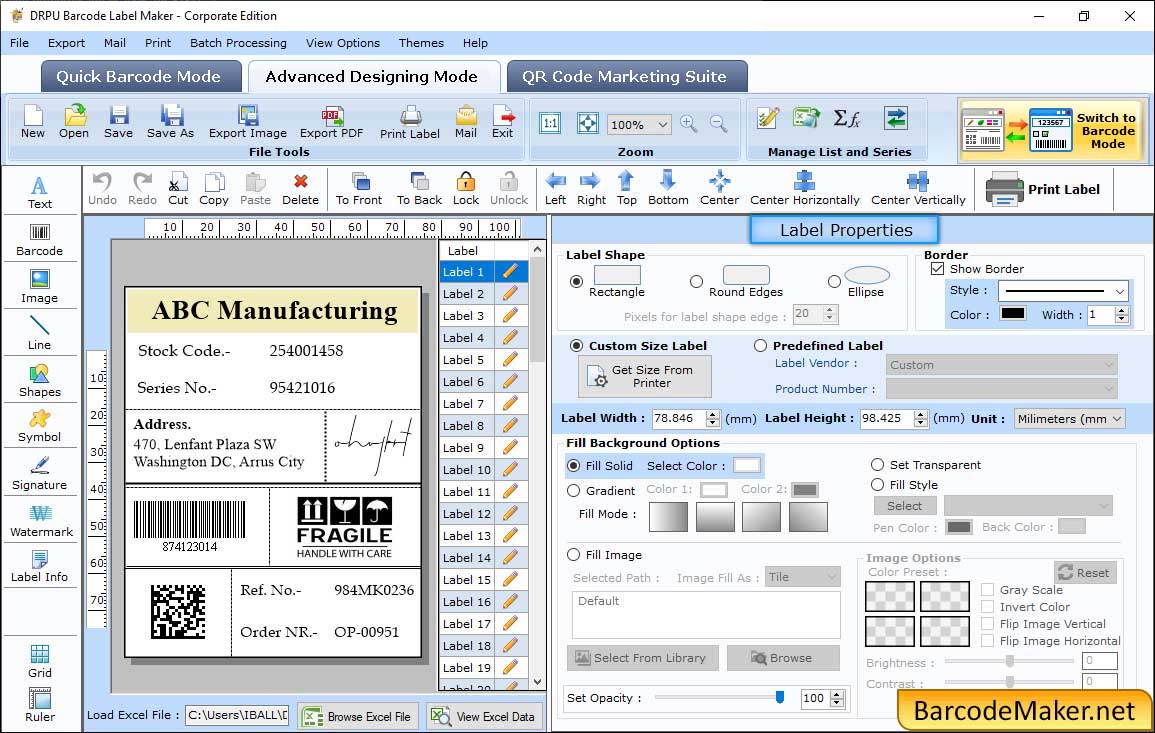Open the Batch Processing menu
Screen dimensions: 1155x733
pos(238,43)
